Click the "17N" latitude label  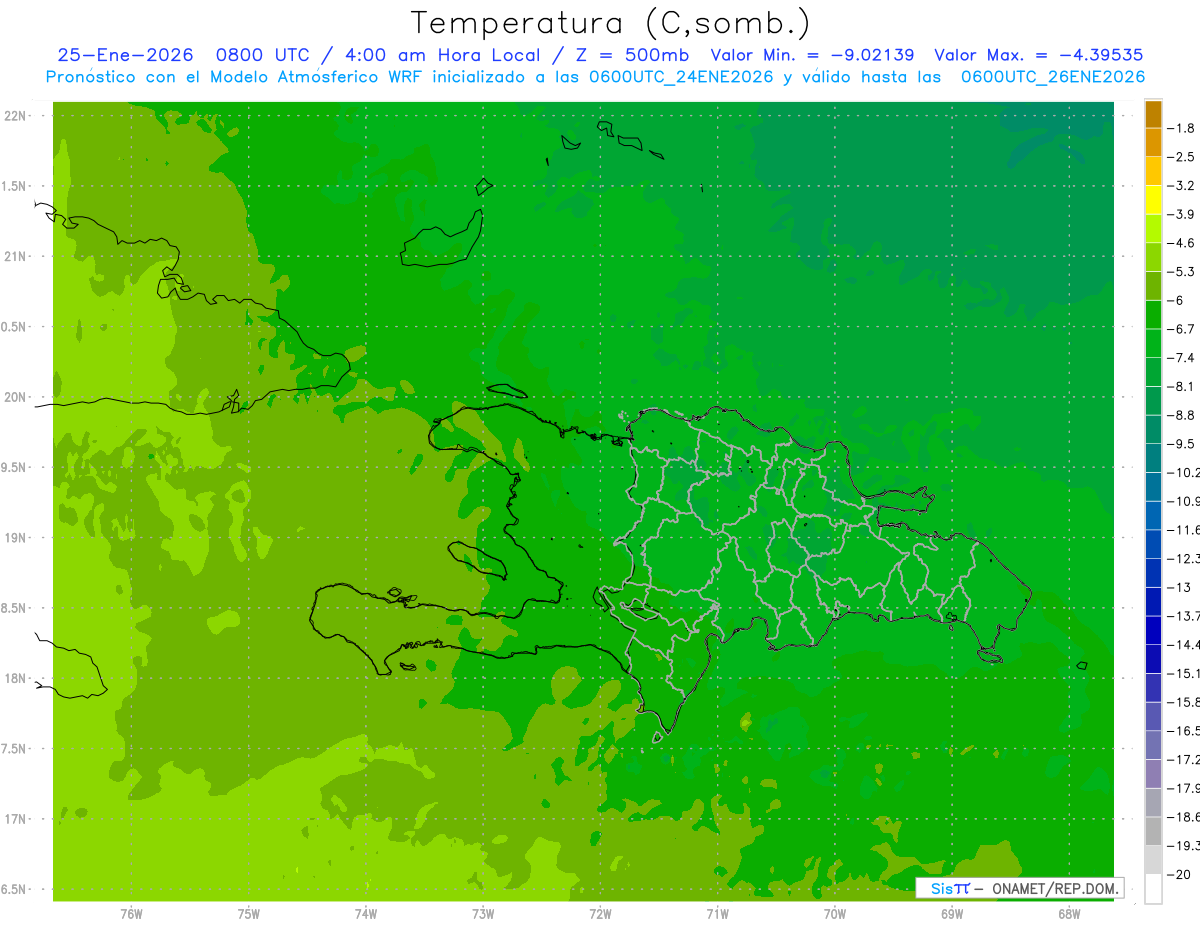[x=15, y=819]
